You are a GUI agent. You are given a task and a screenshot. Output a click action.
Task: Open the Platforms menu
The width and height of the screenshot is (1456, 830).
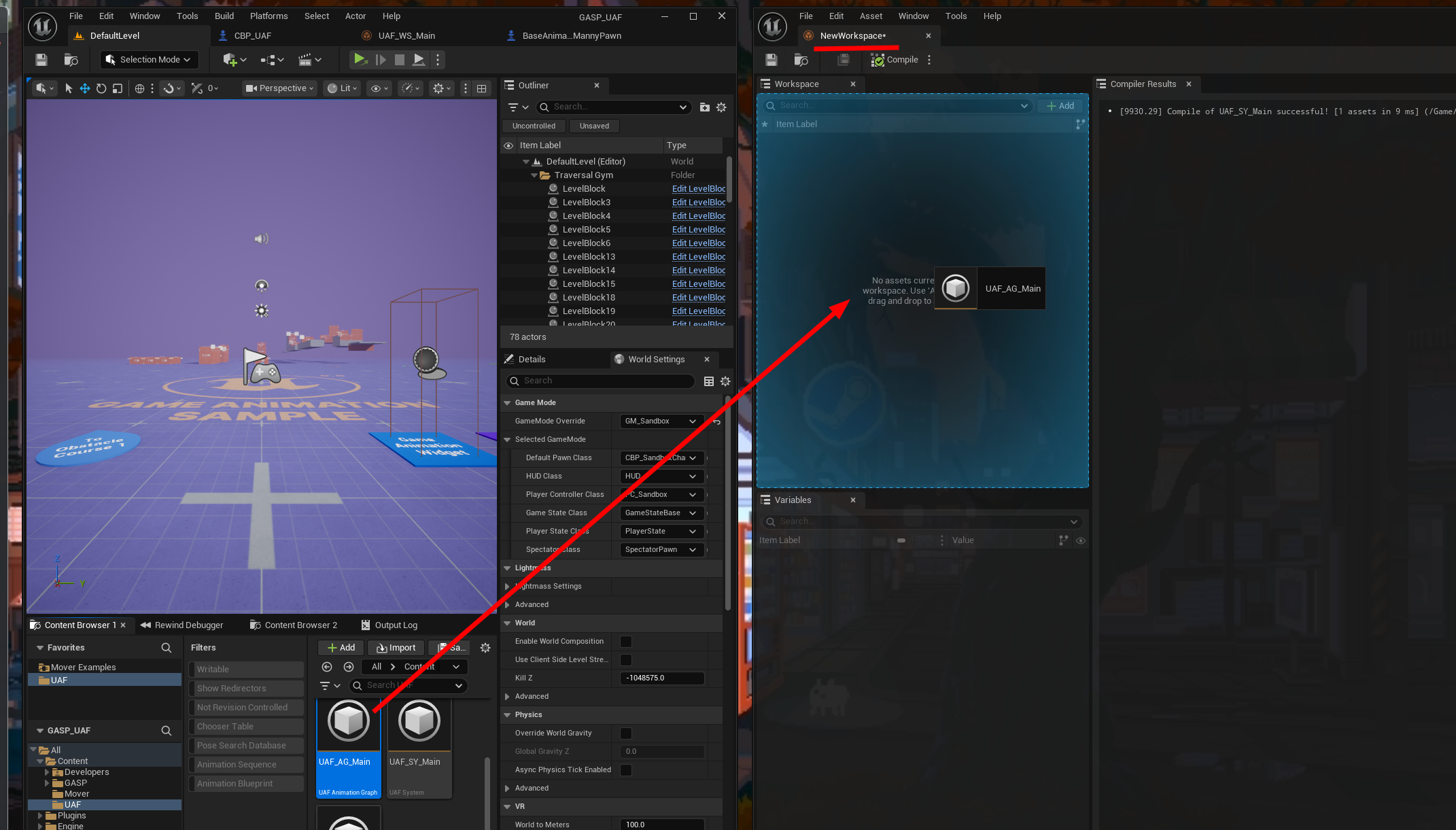click(x=268, y=16)
